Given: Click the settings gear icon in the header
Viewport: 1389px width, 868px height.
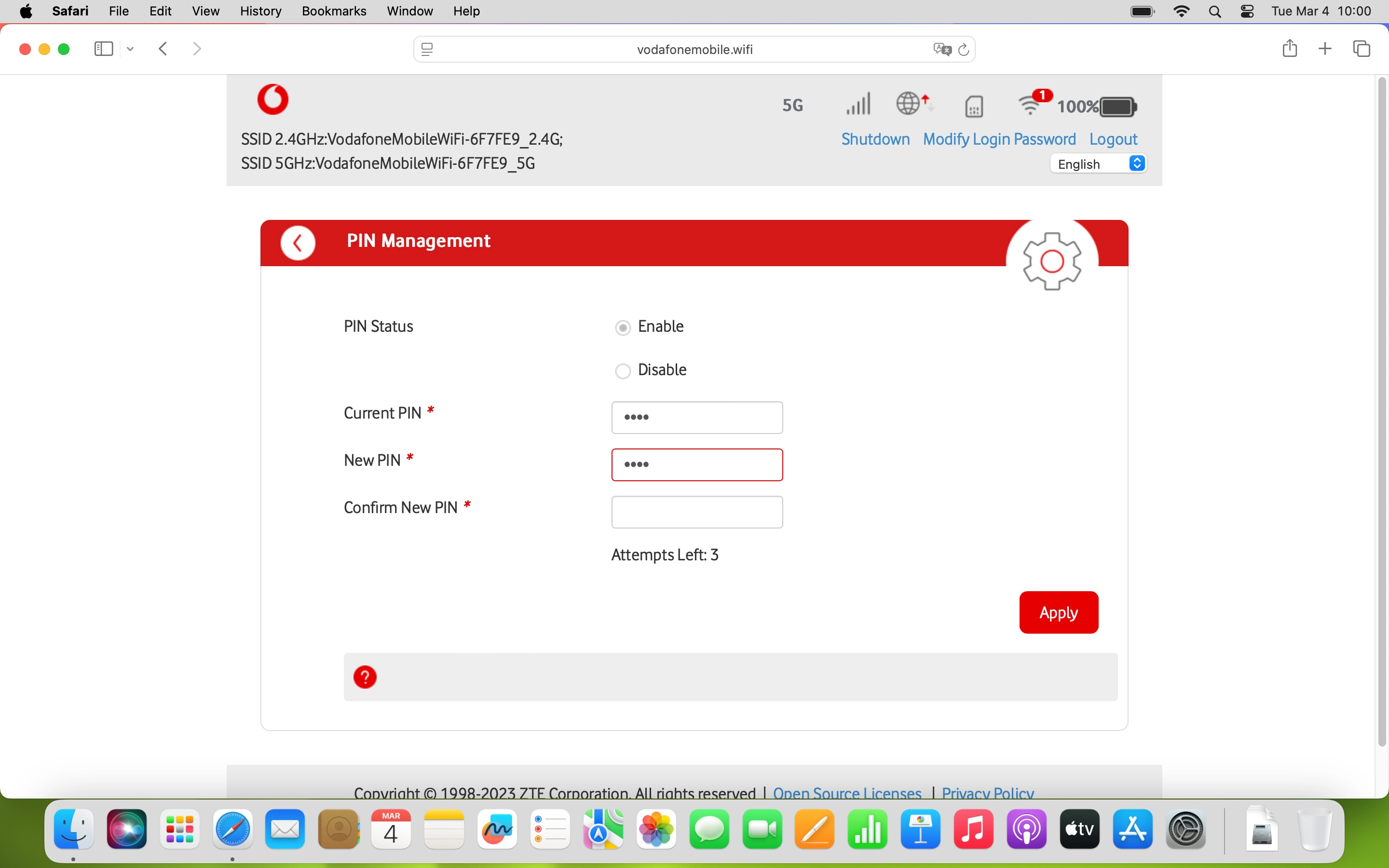Looking at the screenshot, I should [1051, 261].
